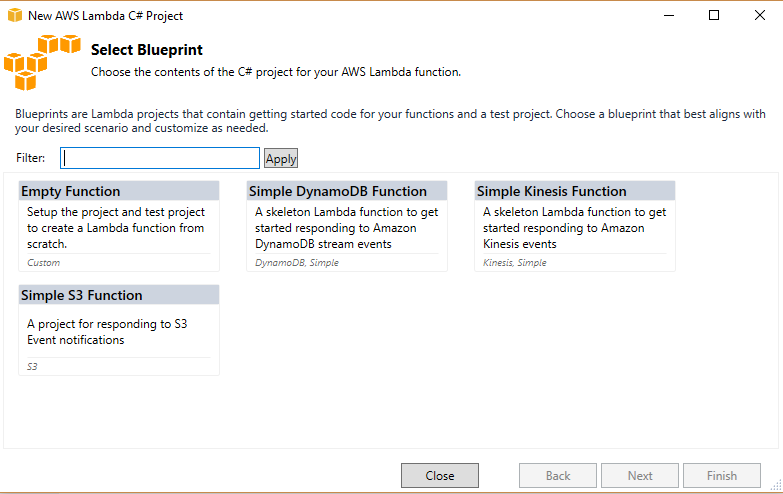Click the AWS cube icon in title bar
The width and height of the screenshot is (783, 494).
(x=15, y=15)
